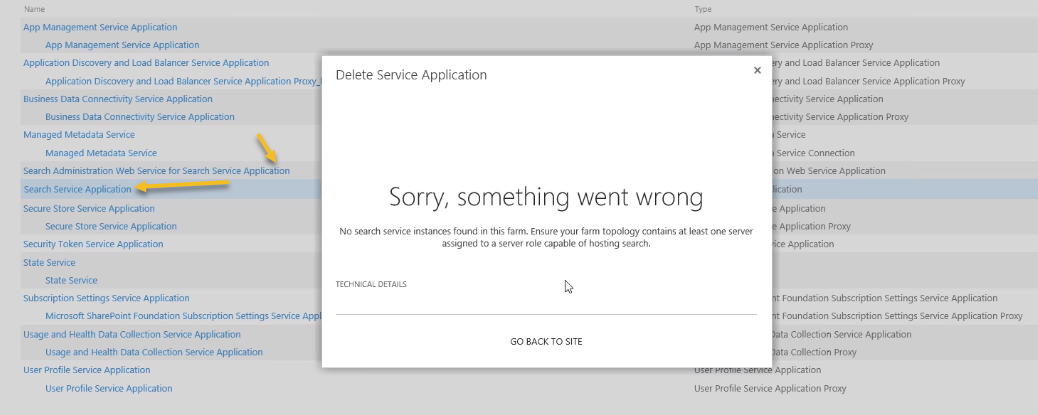Image resolution: width=1038 pixels, height=415 pixels.
Task: Open Microsoft SharePoint Foundation Subscription Settings proxy
Action: pyautogui.click(x=180, y=316)
